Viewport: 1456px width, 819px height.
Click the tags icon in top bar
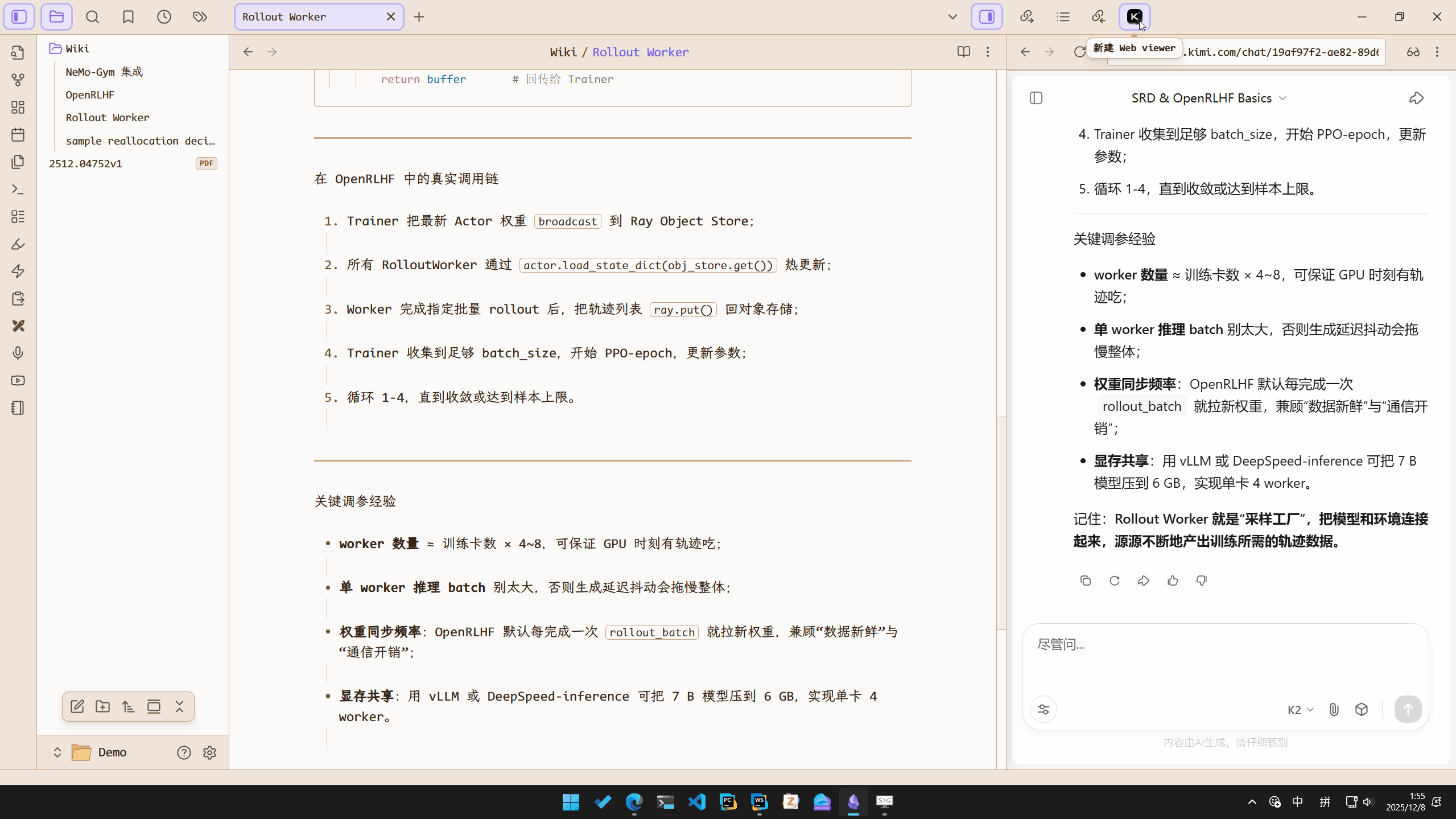(200, 17)
